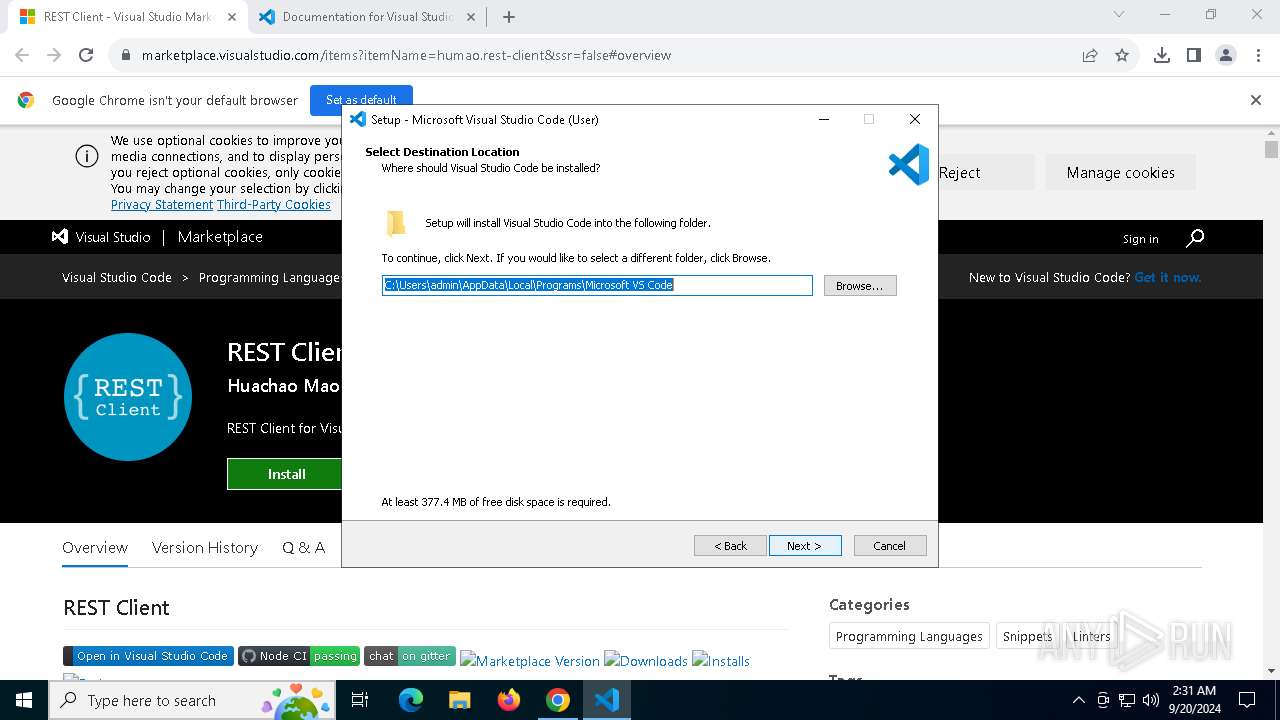Open the Privacy Statement link
The width and height of the screenshot is (1280, 720).
pyautogui.click(x=162, y=205)
